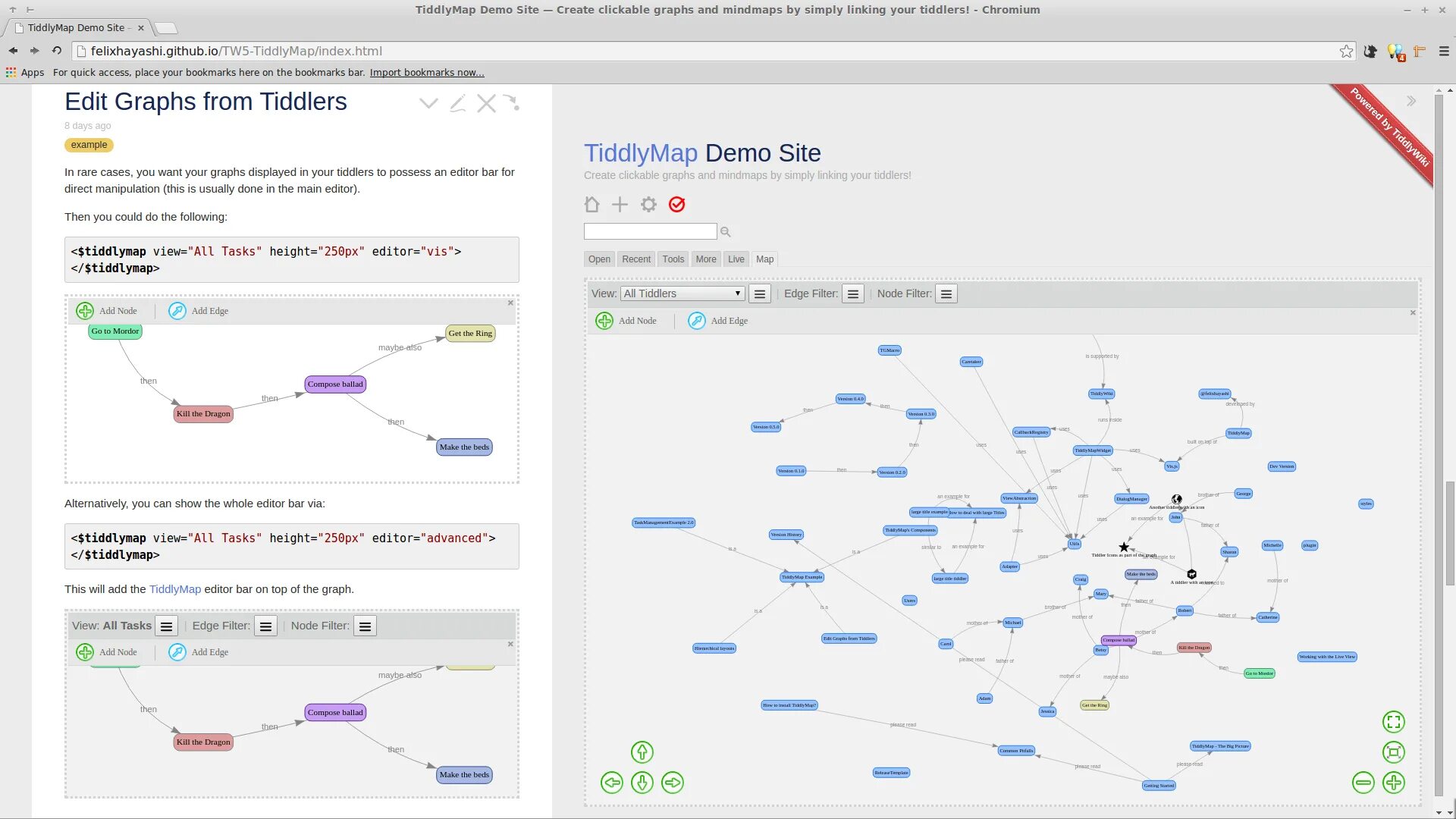
Task: Click the zoom-in plus icon bottom right
Action: (1393, 783)
